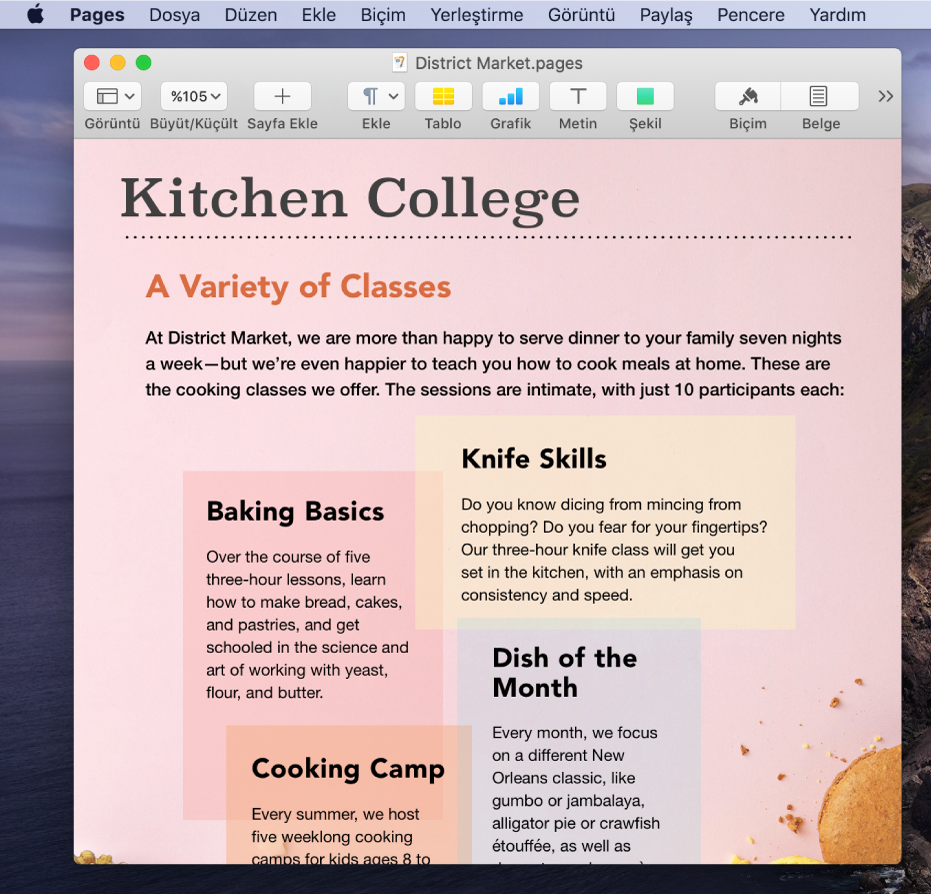
Task: Click the Tablo table toolbar icon
Action: click(443, 96)
